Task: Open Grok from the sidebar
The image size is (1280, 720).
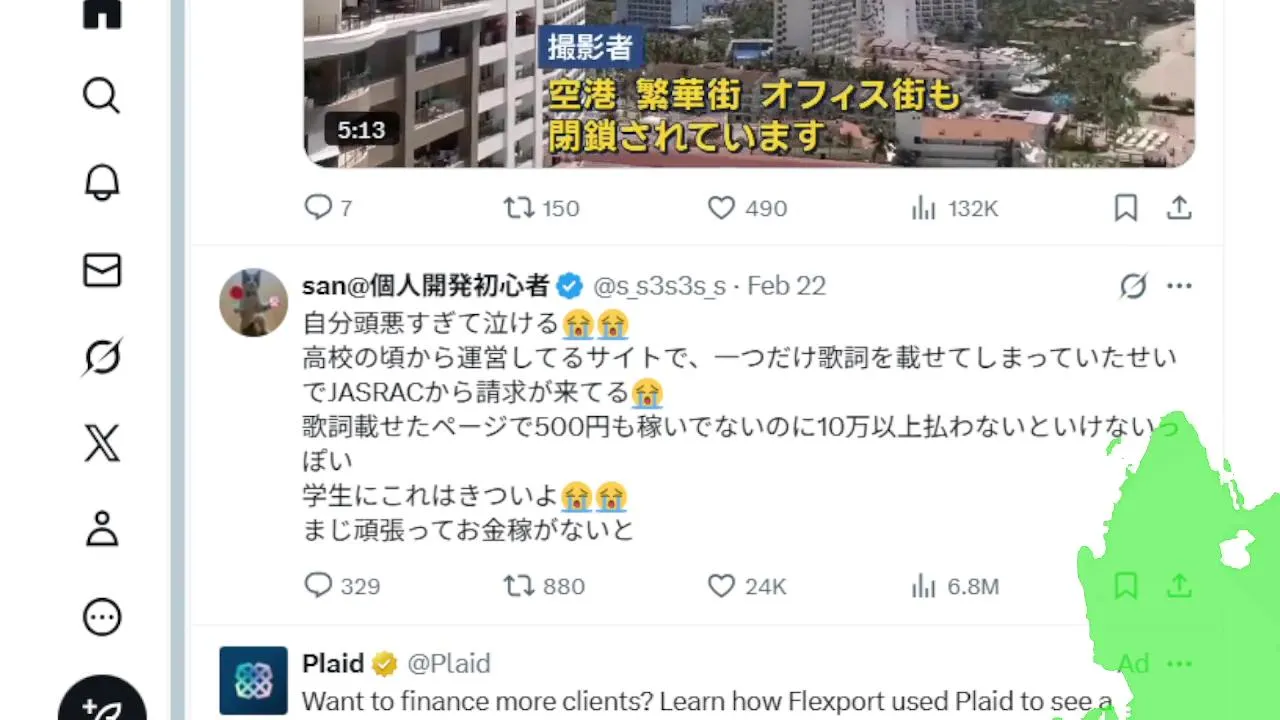Action: click(101, 357)
